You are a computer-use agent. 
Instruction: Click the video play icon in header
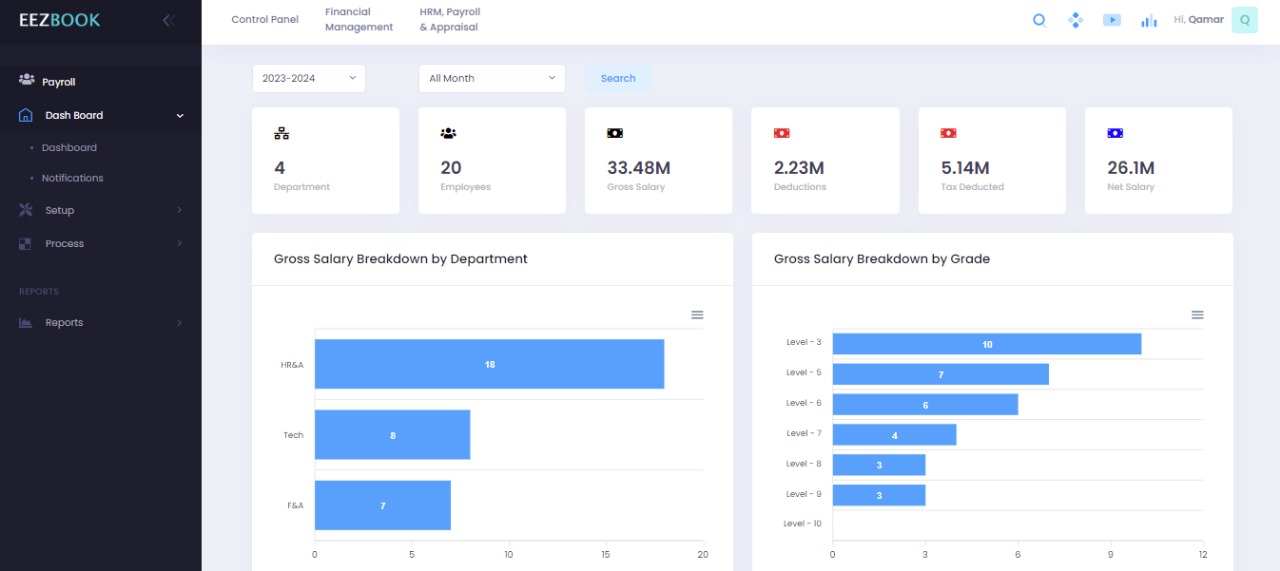(x=1112, y=20)
